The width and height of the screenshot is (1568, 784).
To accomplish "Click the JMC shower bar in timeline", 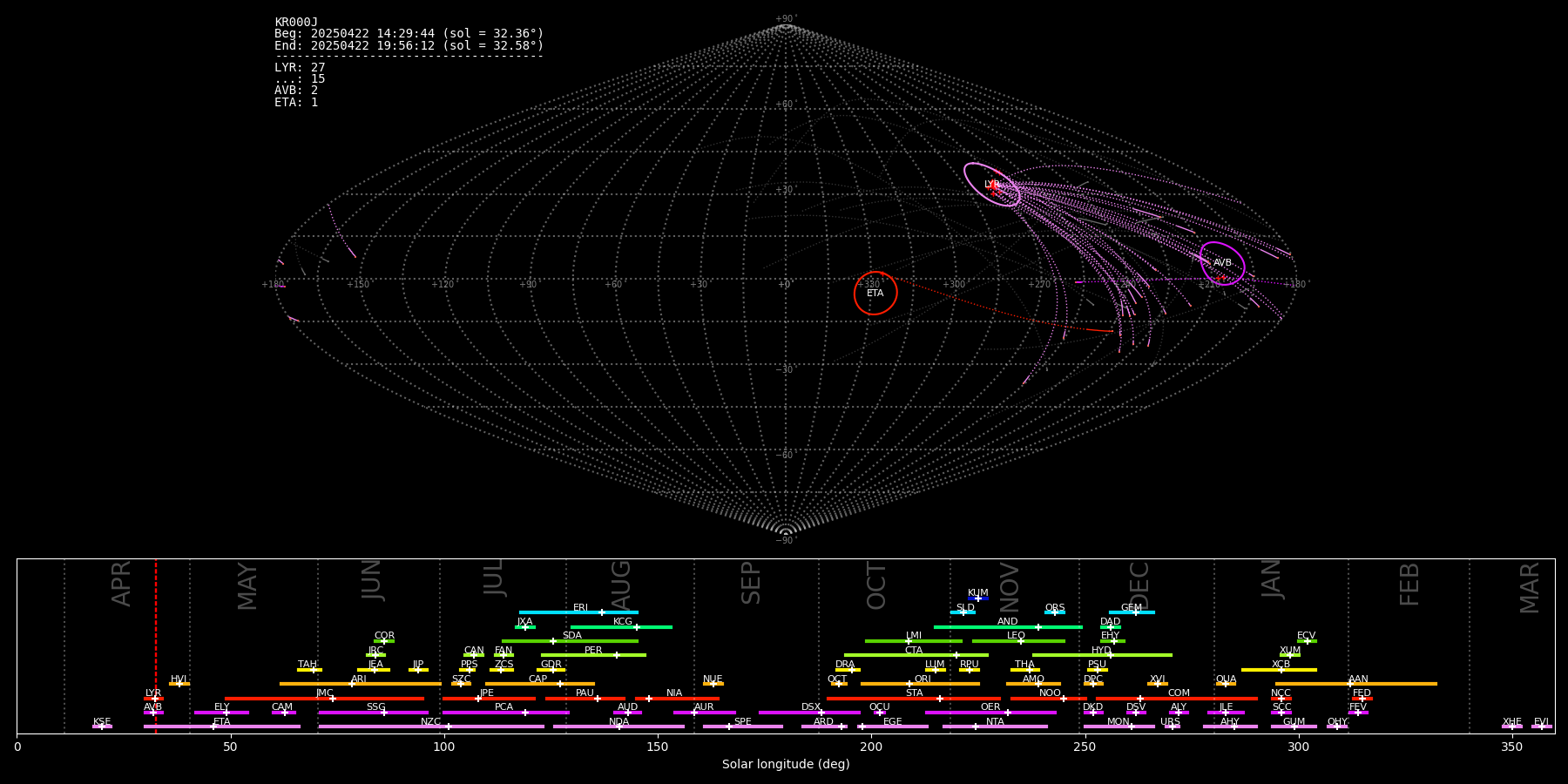I will pyautogui.click(x=324, y=699).
